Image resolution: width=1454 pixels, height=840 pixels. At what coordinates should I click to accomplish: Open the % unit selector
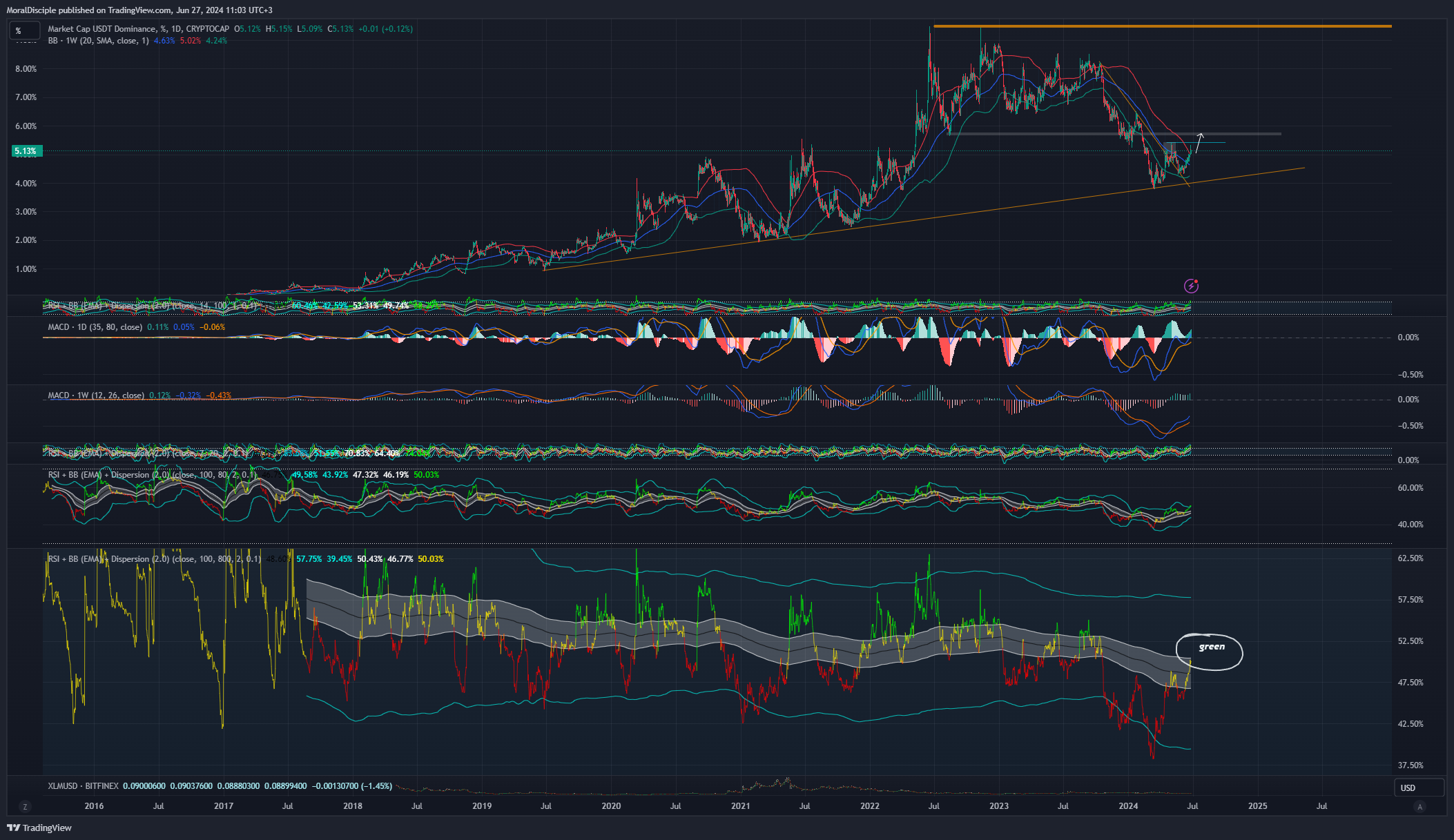pyautogui.click(x=24, y=30)
